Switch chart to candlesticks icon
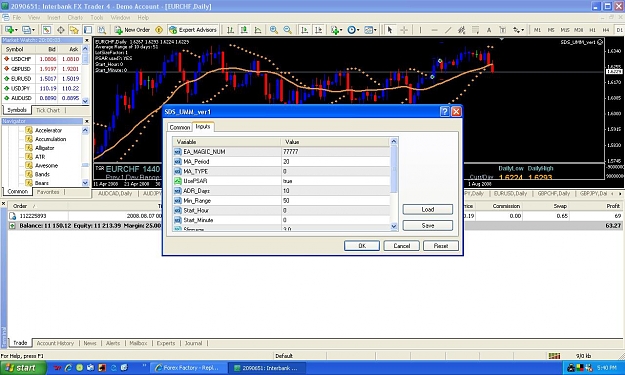The height and width of the screenshot is (375, 625). click(244, 30)
